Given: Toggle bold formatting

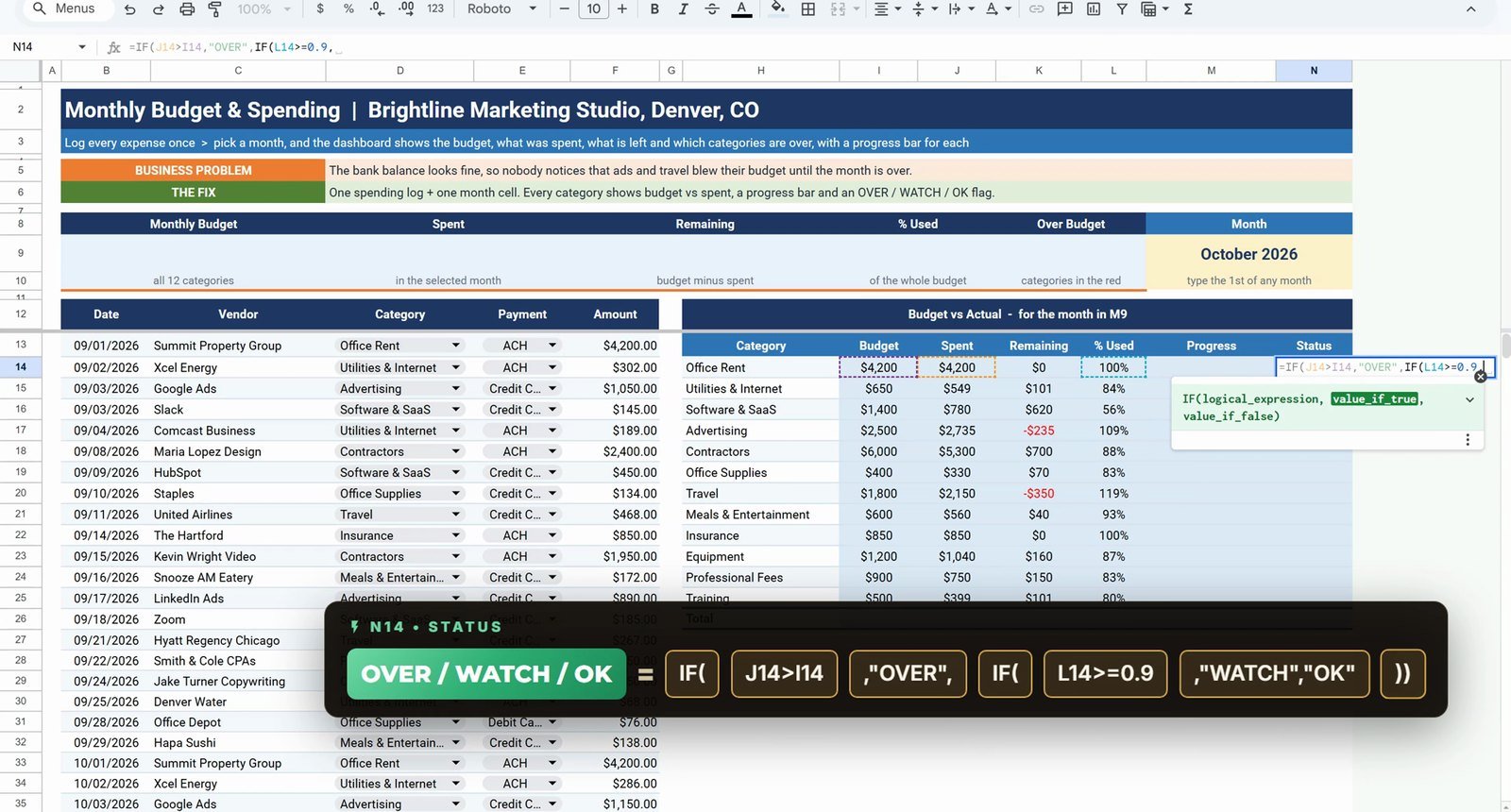Looking at the screenshot, I should (x=654, y=8).
